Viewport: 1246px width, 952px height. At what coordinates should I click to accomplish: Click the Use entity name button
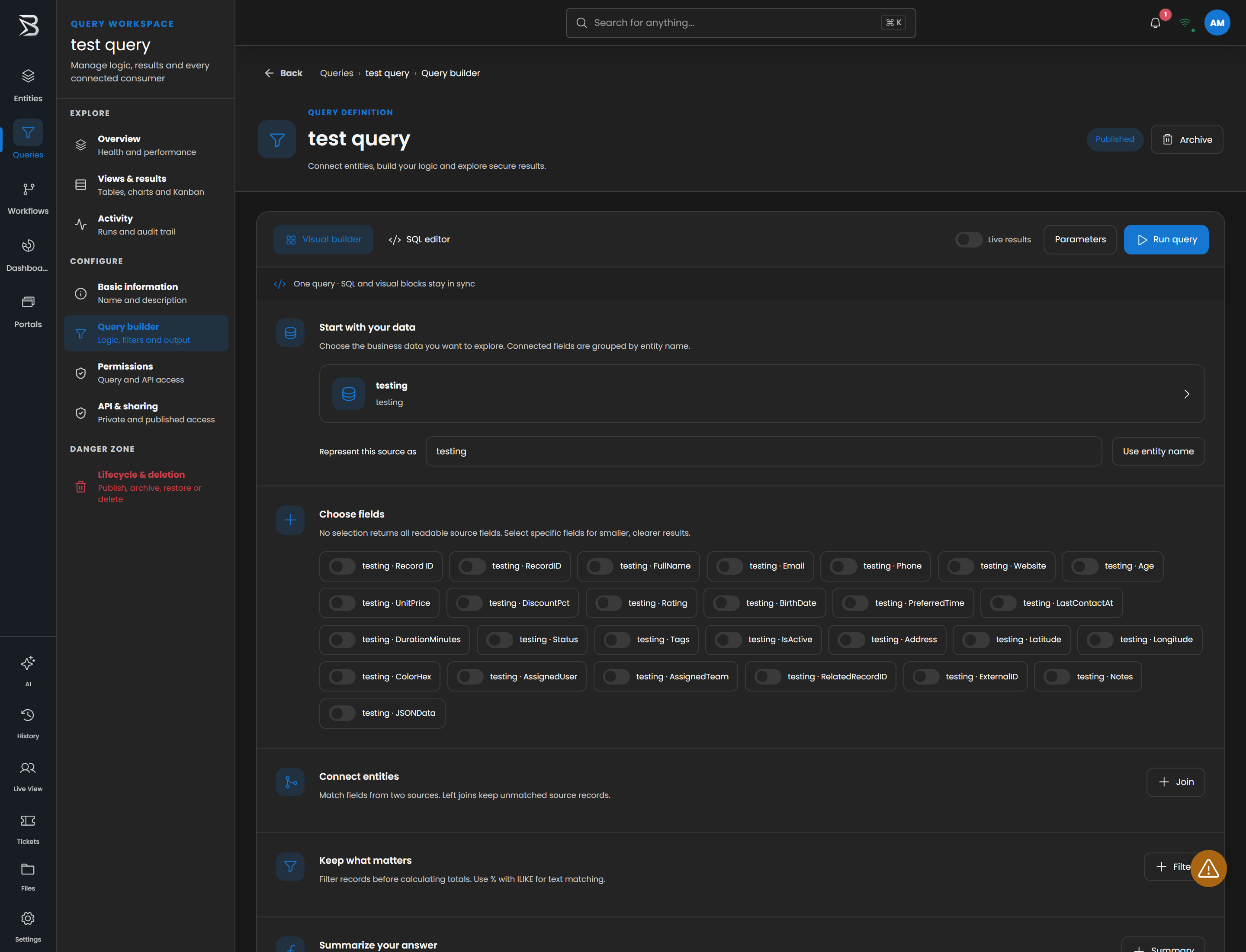[1158, 451]
